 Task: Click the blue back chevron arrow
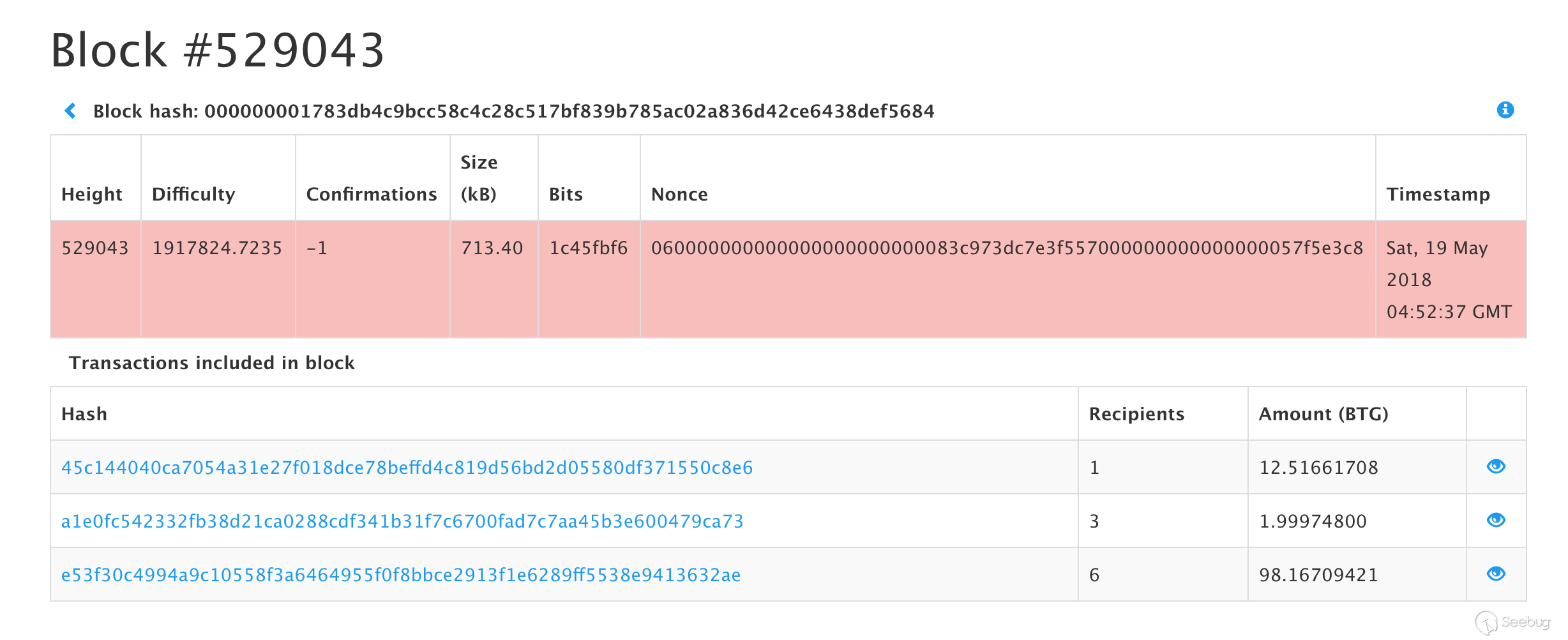tap(70, 111)
